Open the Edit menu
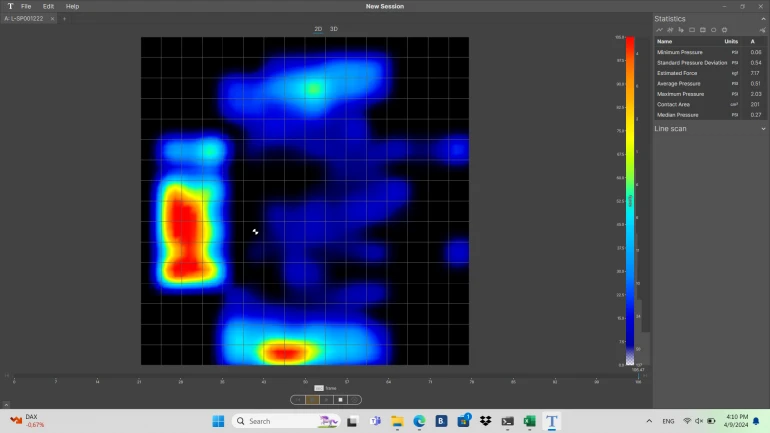Image resolution: width=770 pixels, height=433 pixels. click(x=48, y=6)
